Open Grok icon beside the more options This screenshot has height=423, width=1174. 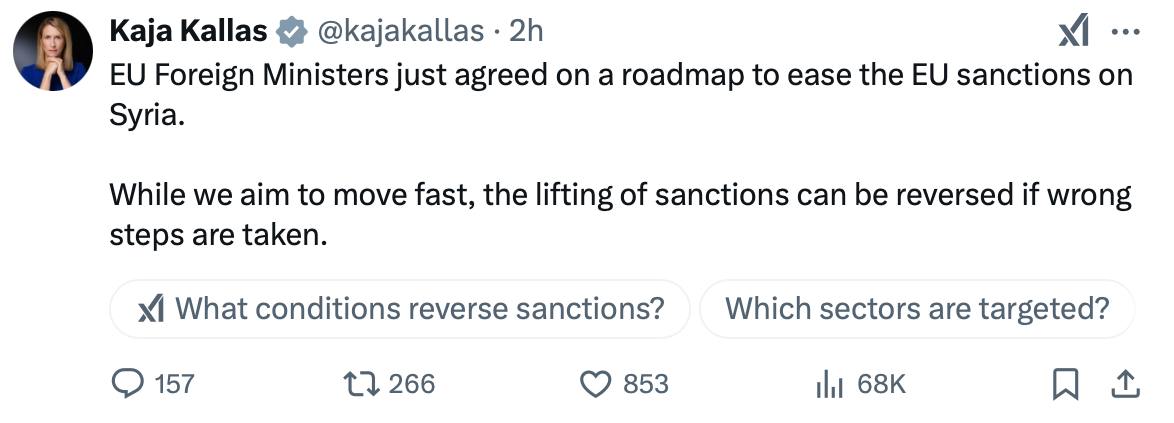pyautogui.click(x=1073, y=32)
